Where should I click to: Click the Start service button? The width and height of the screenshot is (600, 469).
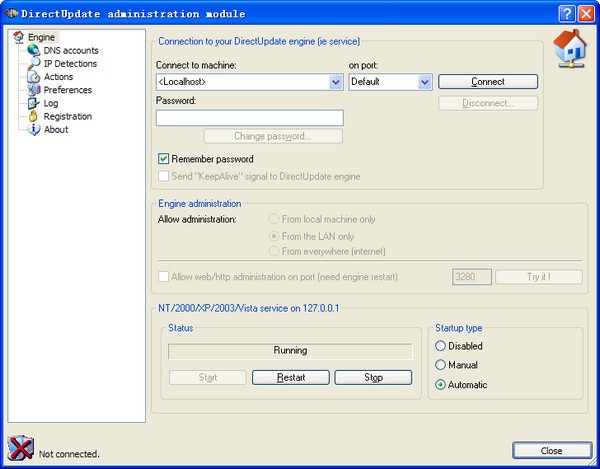[207, 378]
